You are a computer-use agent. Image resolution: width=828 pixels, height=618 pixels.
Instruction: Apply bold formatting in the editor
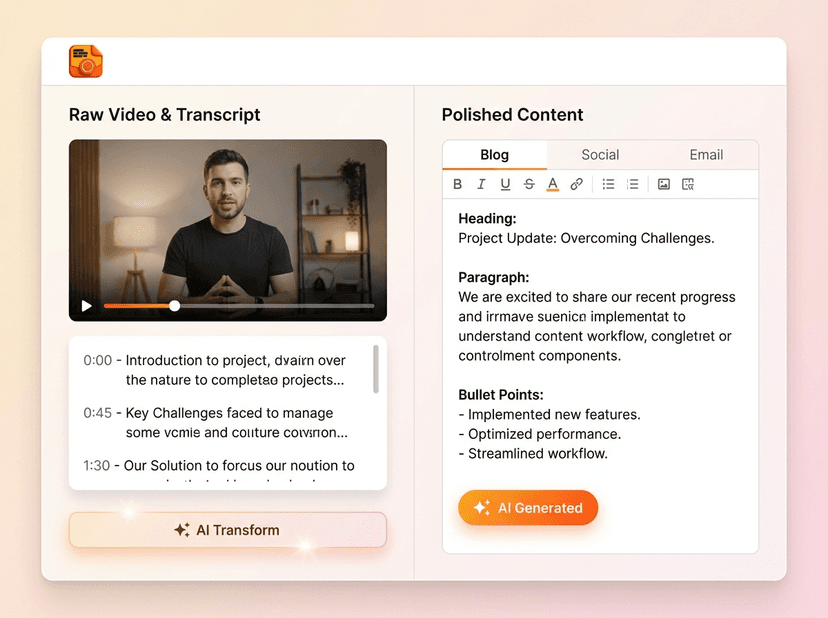tap(457, 184)
